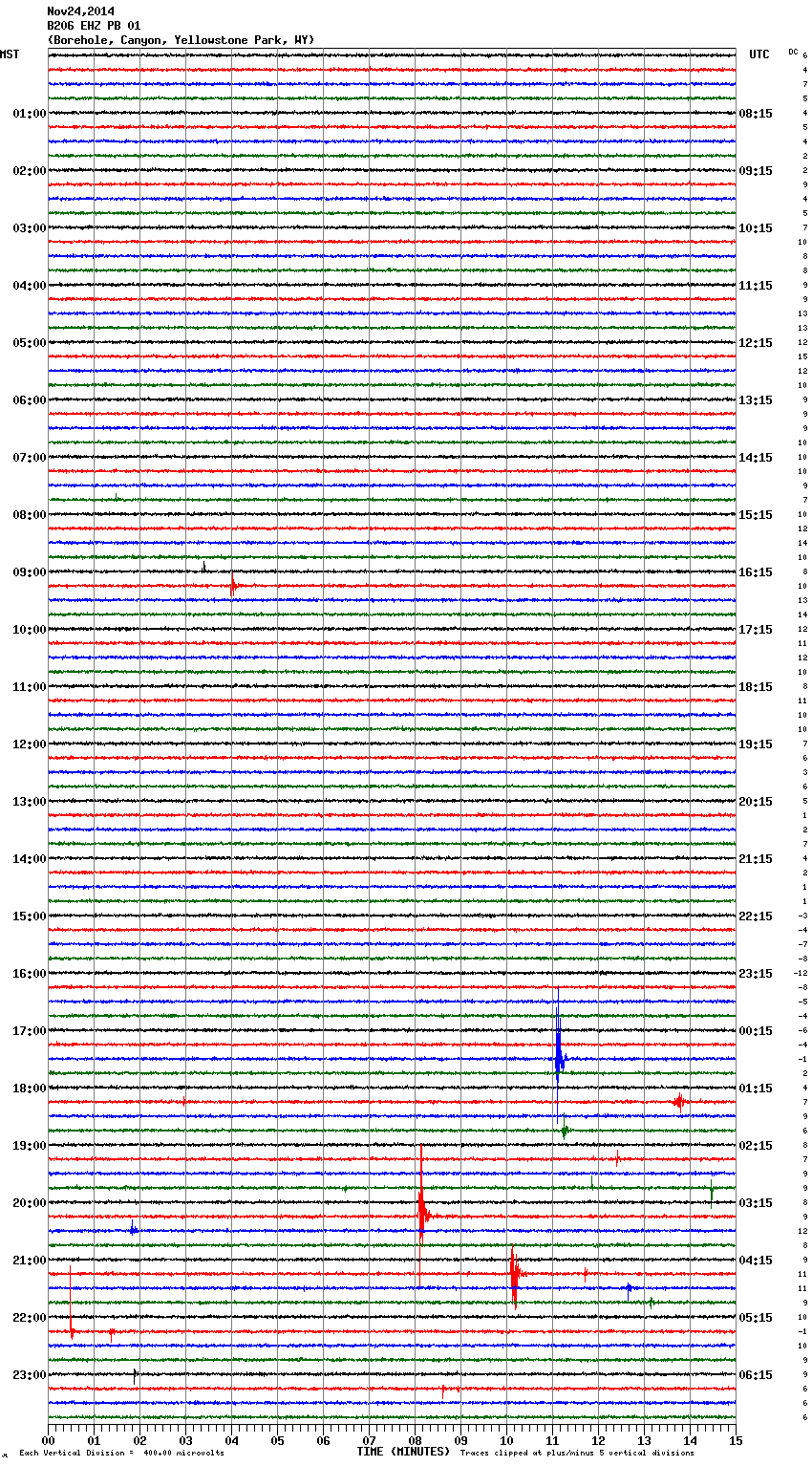Click the small red event after 09:00 MST near minute 4

click(233, 586)
